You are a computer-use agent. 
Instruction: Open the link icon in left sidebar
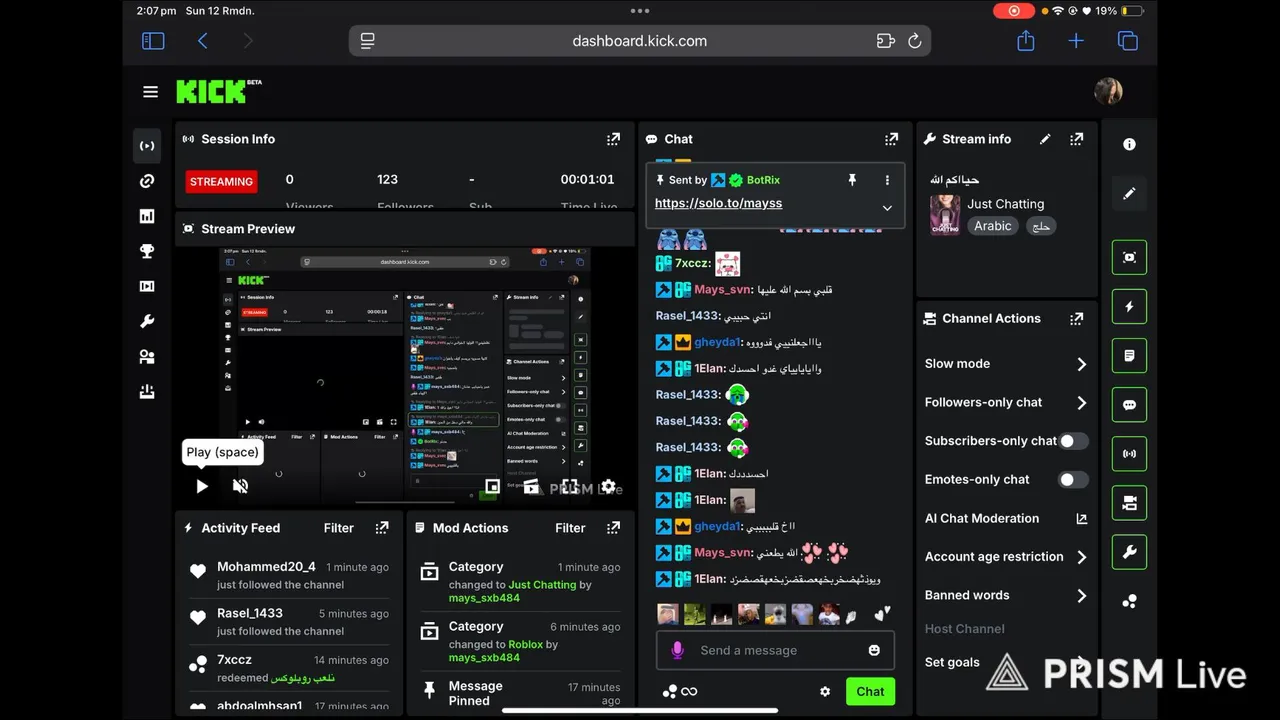(x=147, y=181)
